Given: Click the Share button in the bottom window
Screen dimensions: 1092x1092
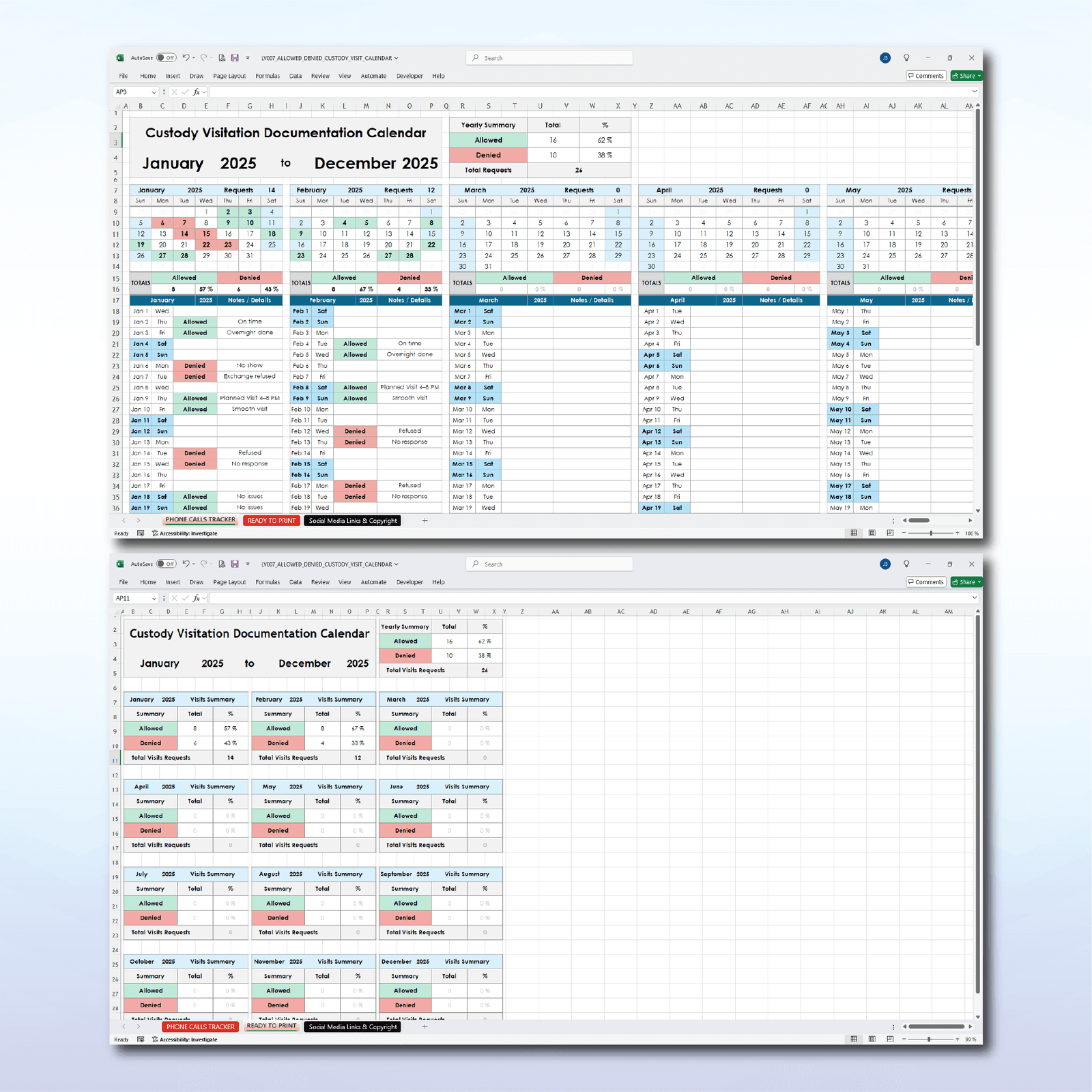Looking at the screenshot, I should click(x=966, y=582).
